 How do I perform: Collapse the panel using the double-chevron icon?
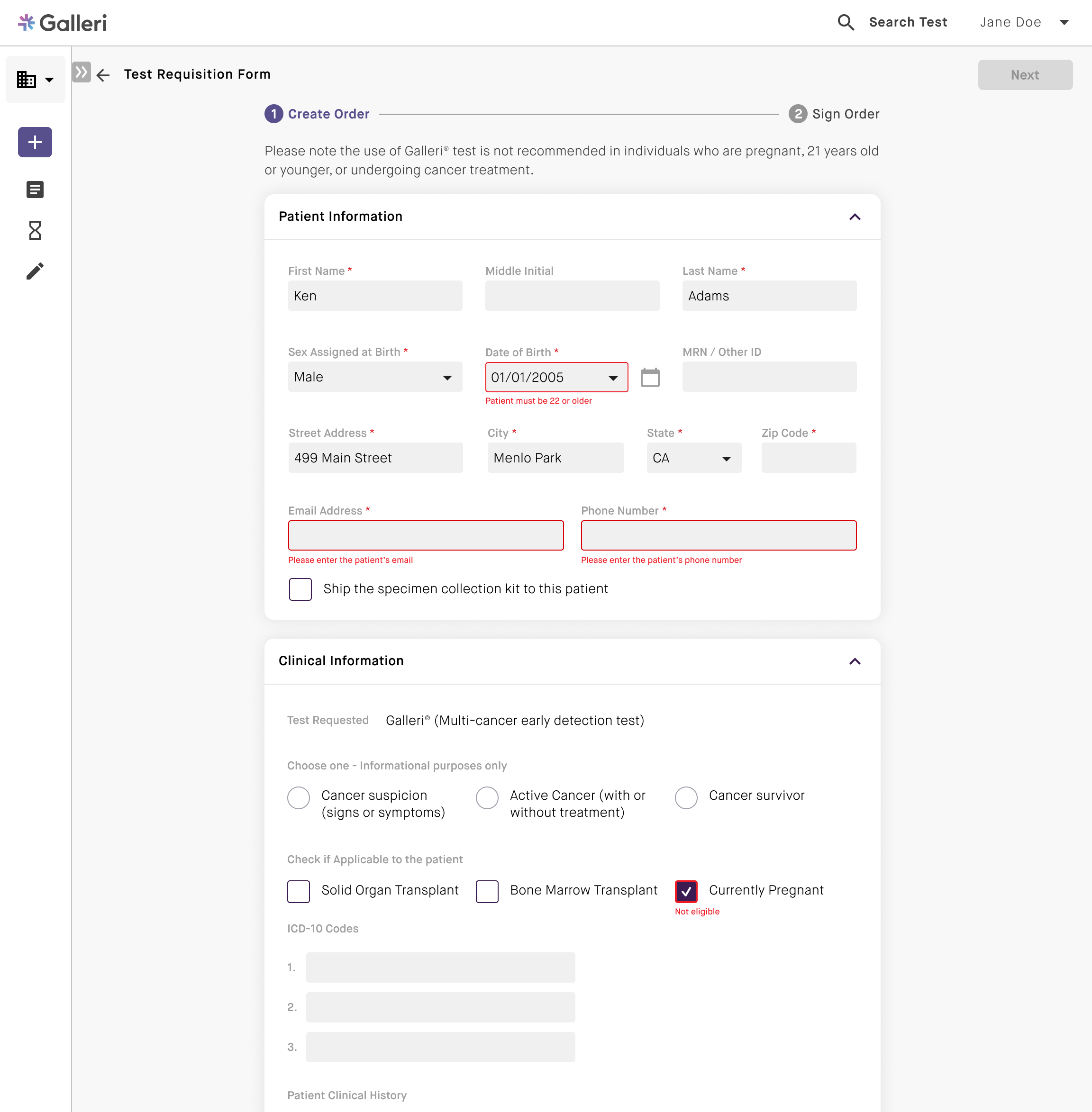point(81,72)
